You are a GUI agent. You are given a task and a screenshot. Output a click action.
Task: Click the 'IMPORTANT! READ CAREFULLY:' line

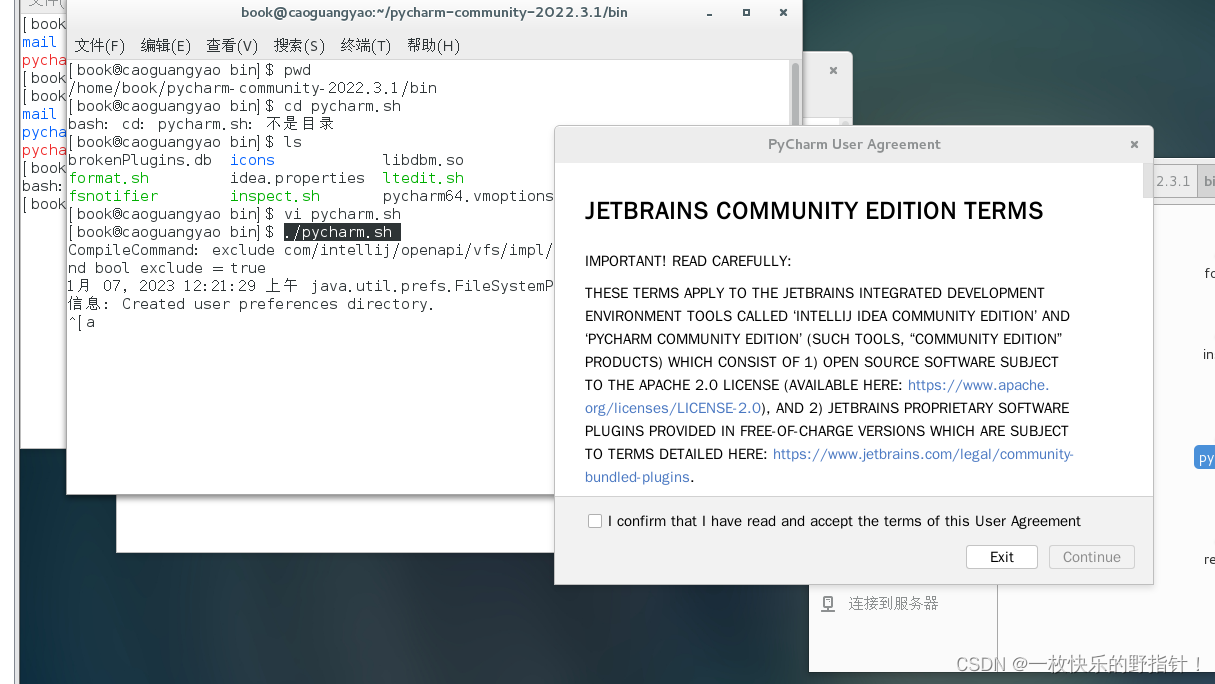pos(688,261)
